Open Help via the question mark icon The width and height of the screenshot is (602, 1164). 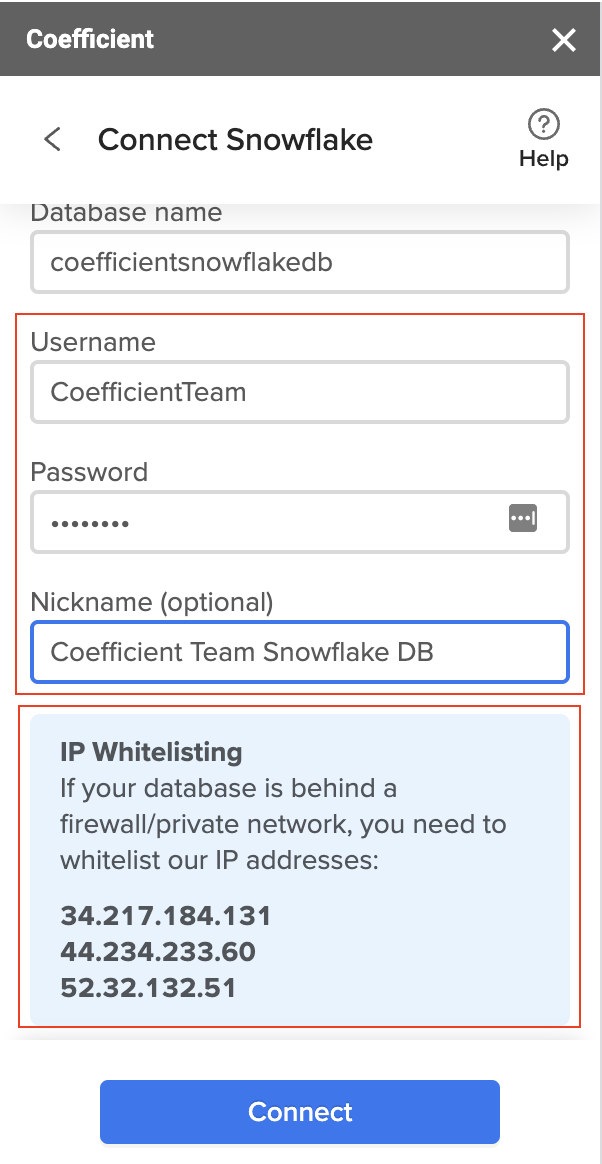tap(543, 124)
